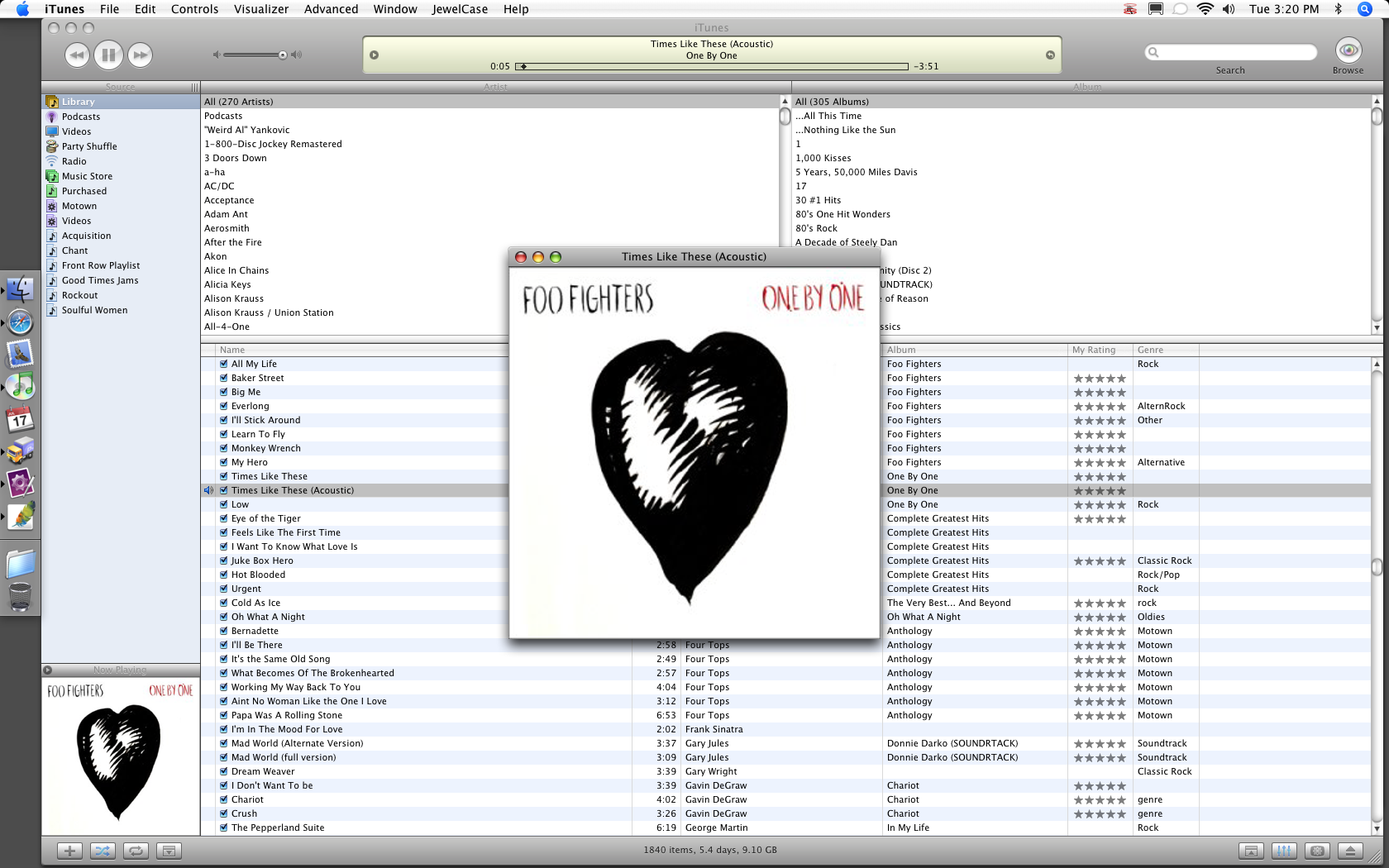
Task: Uncheck the Crush checkbox
Action: coord(224,813)
